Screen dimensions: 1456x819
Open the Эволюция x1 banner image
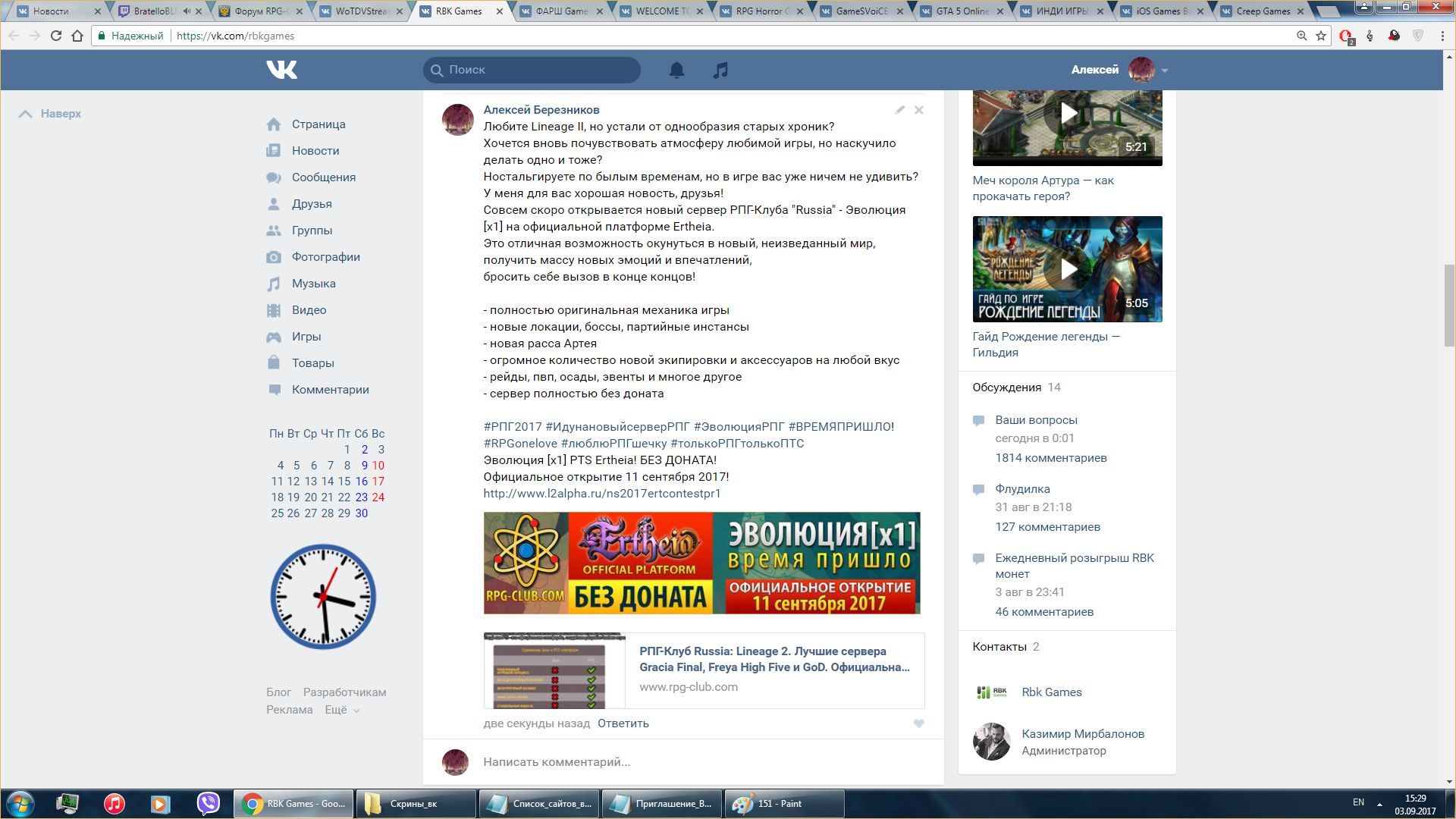click(x=701, y=563)
